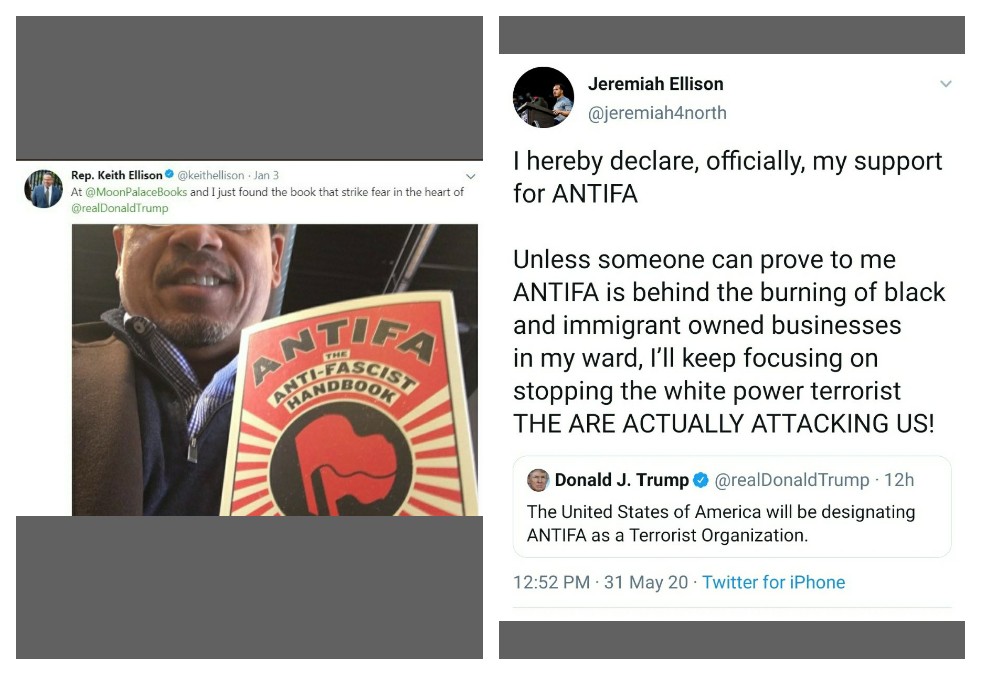Open the @MoonPalaceBooks mention

click(136, 192)
